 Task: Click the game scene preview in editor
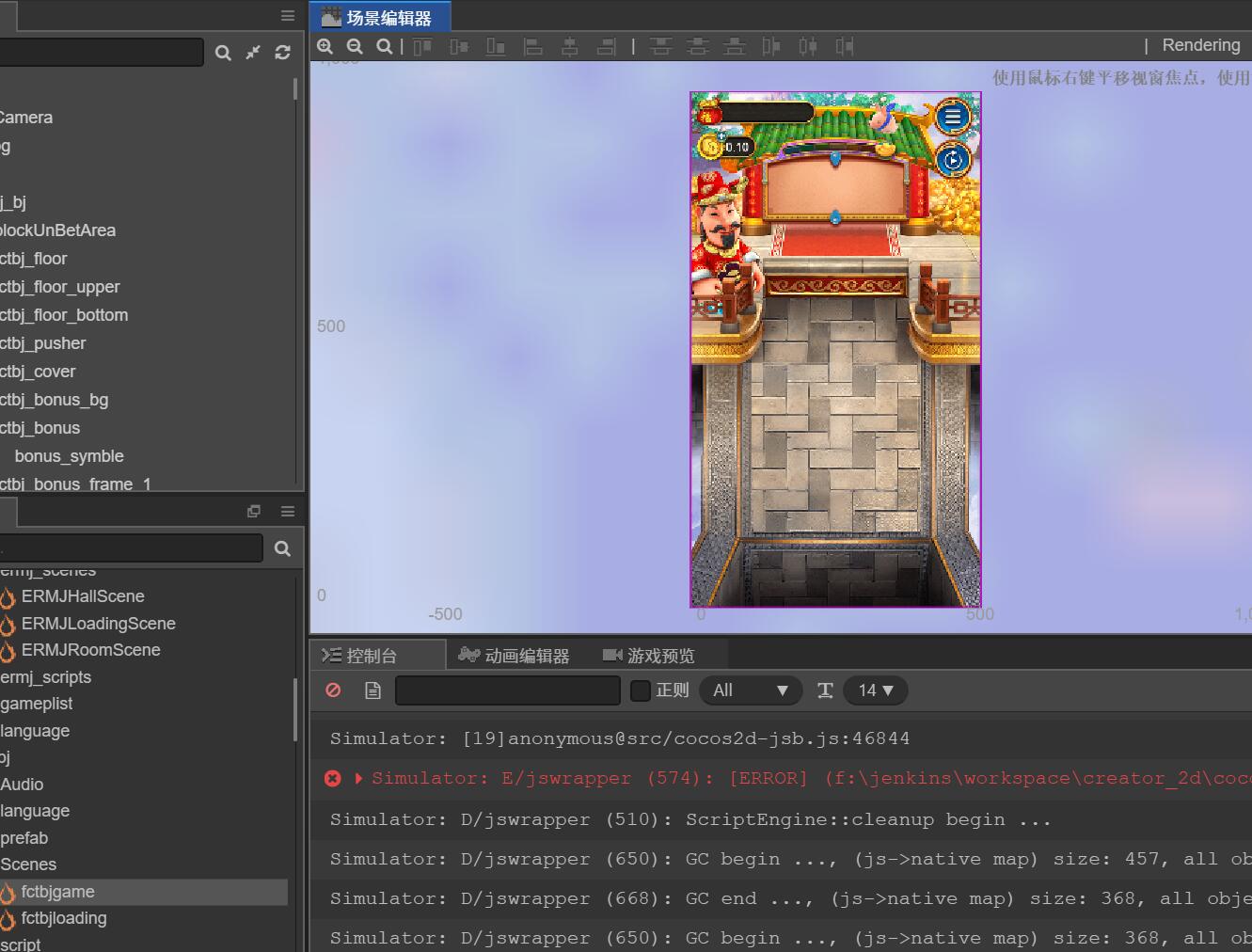(x=835, y=349)
